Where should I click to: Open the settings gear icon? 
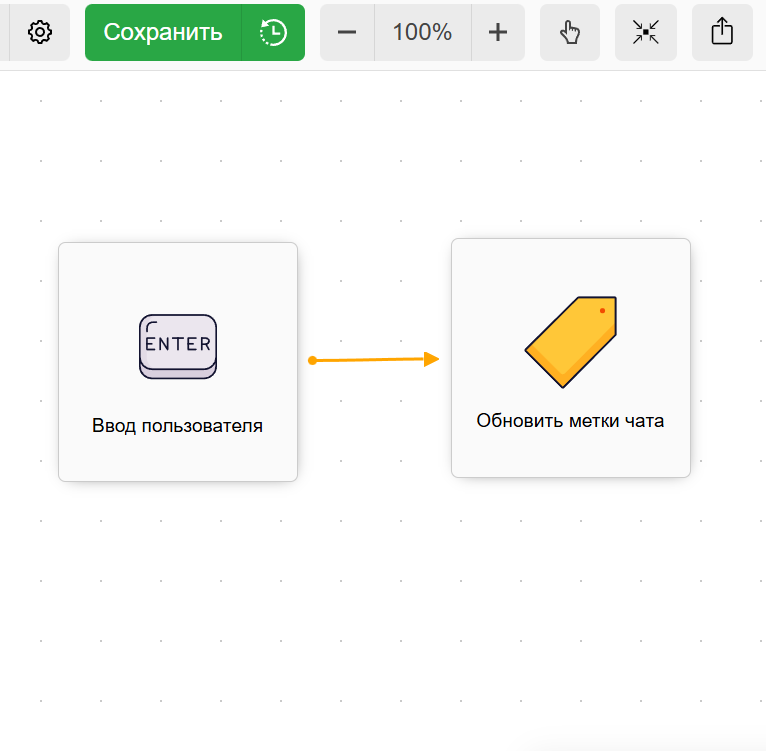39,33
